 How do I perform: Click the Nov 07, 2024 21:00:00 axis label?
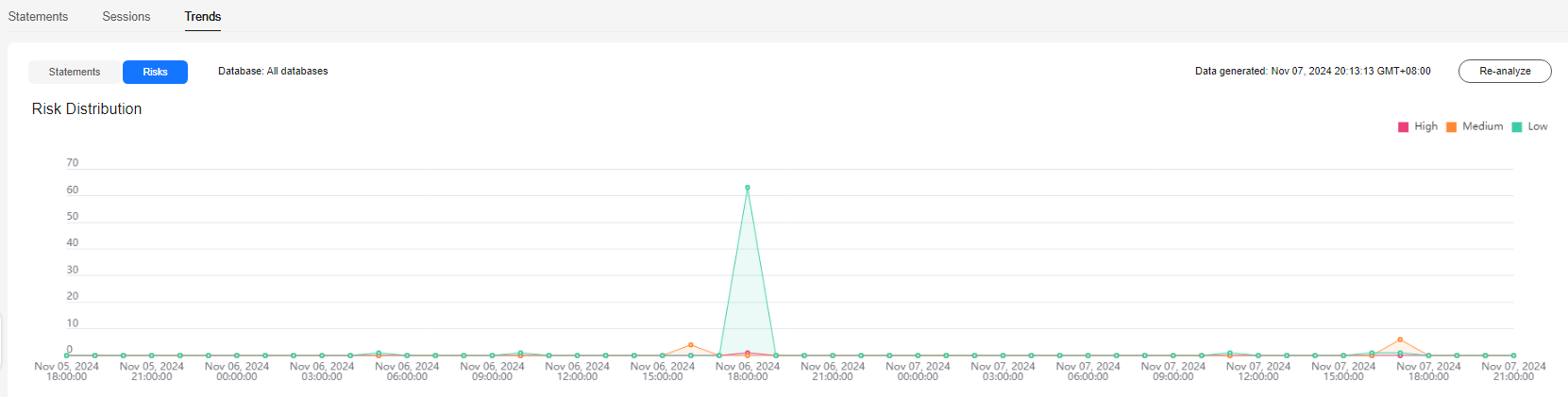tap(1513, 372)
